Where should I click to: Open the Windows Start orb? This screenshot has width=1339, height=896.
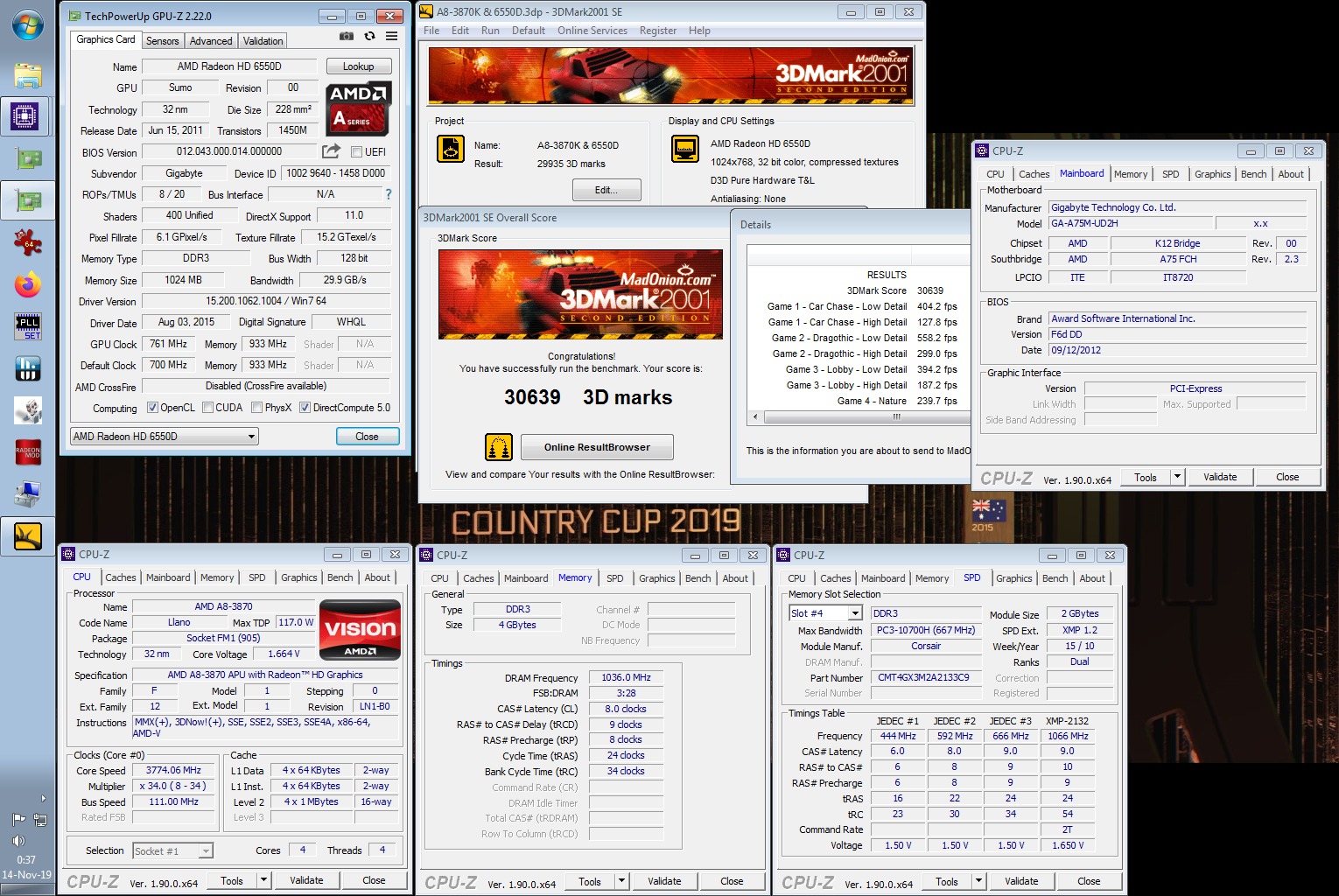[27, 24]
